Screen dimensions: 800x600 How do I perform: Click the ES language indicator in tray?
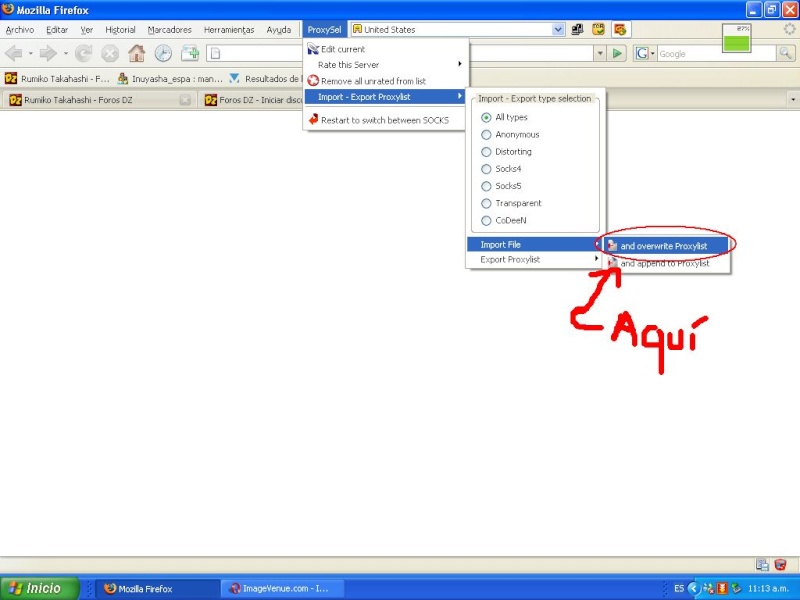pos(679,588)
